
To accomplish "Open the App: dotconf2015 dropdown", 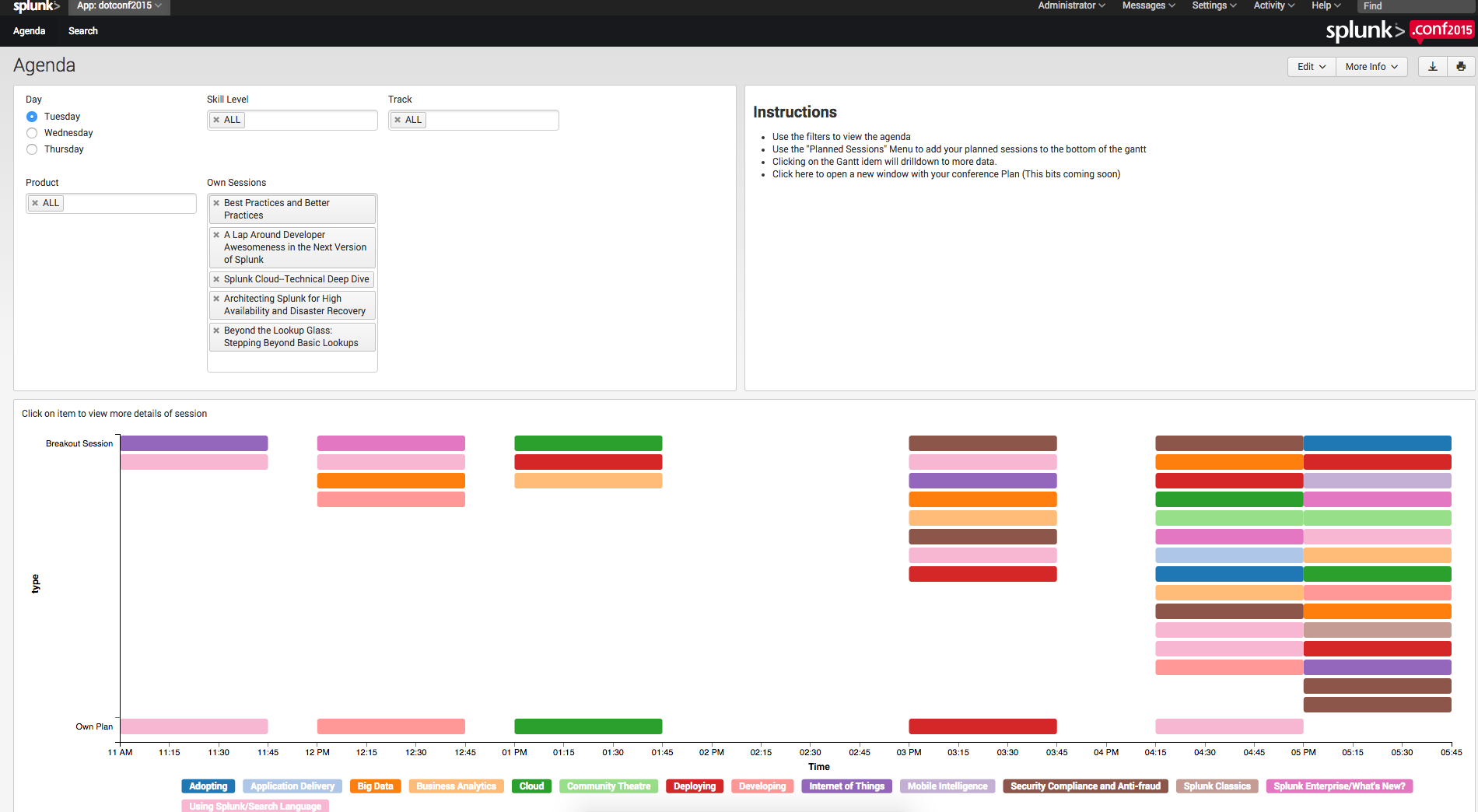I will pos(119,6).
